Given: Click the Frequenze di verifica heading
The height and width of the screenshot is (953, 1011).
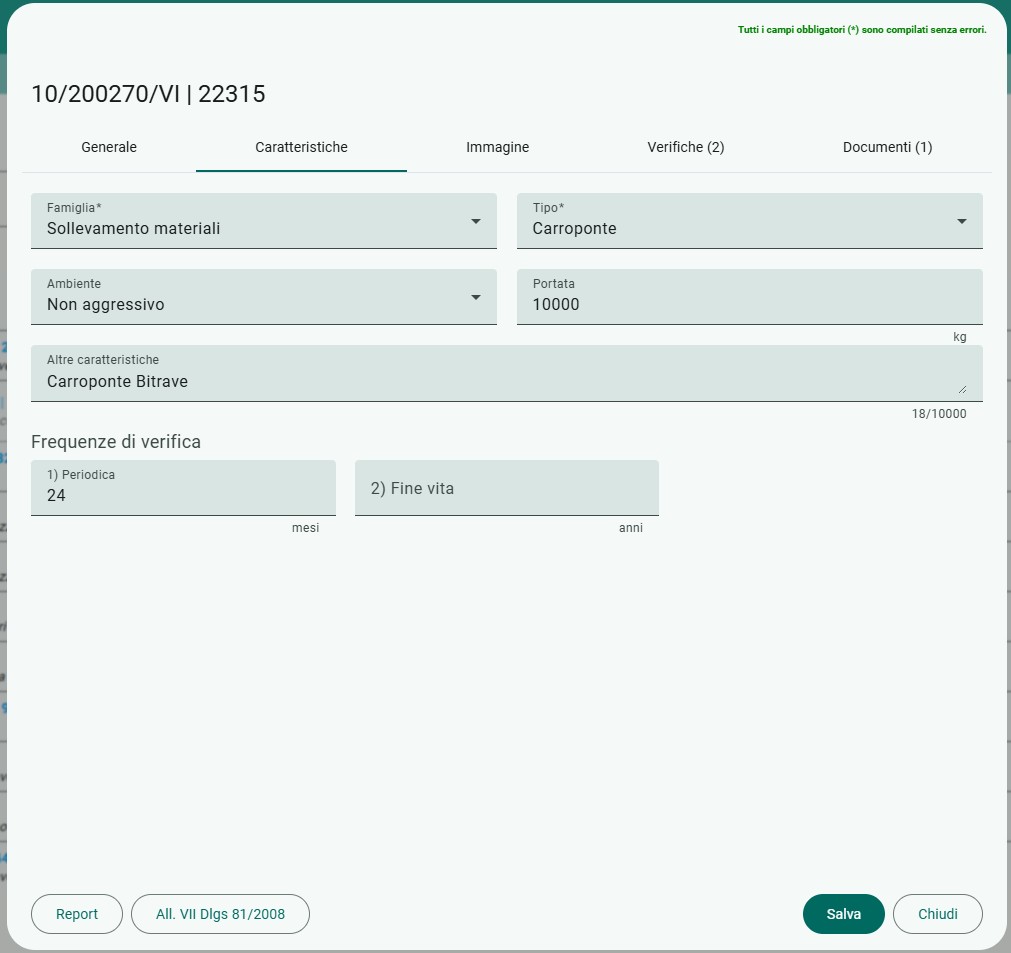Looking at the screenshot, I should pyautogui.click(x=116, y=442).
